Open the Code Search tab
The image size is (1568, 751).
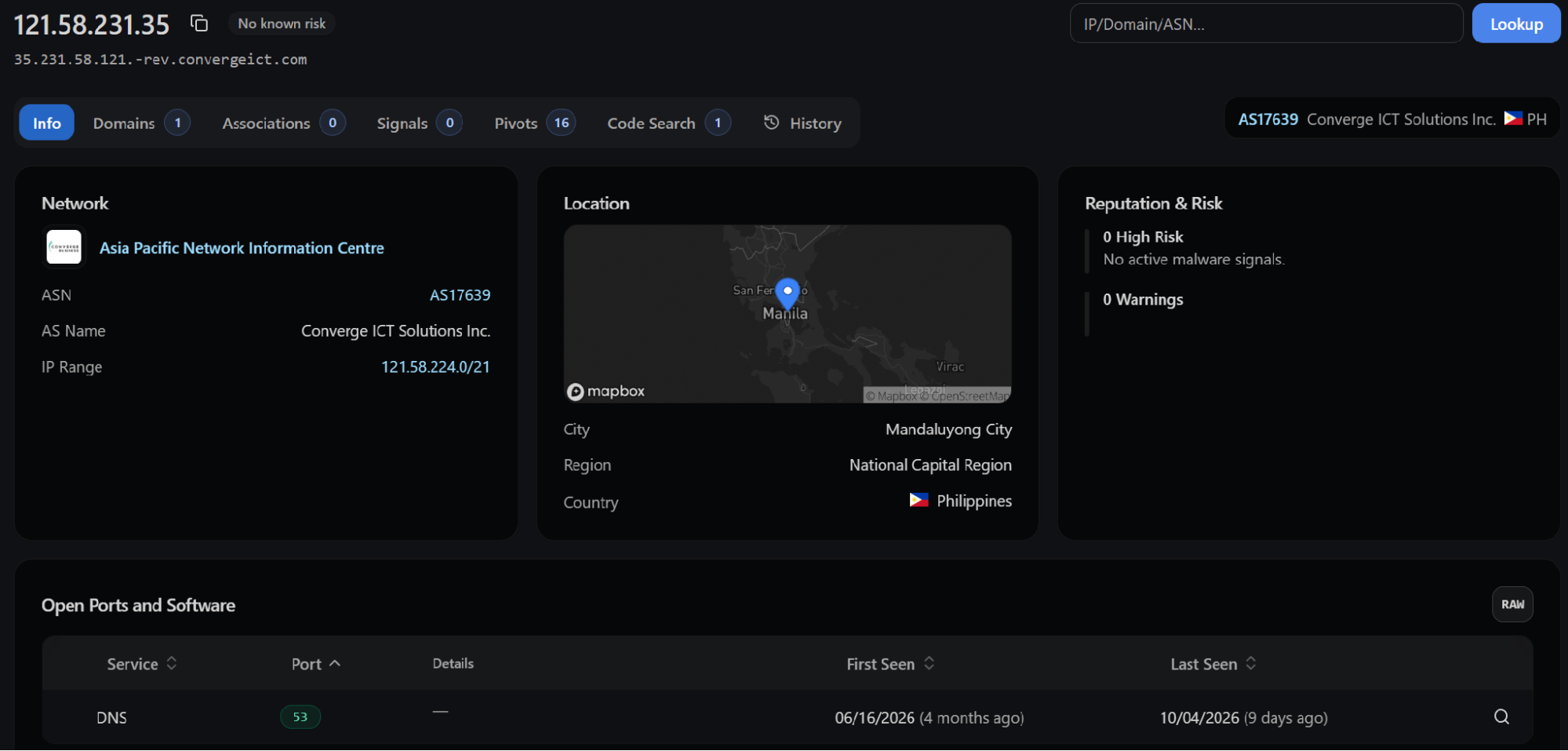tap(668, 122)
